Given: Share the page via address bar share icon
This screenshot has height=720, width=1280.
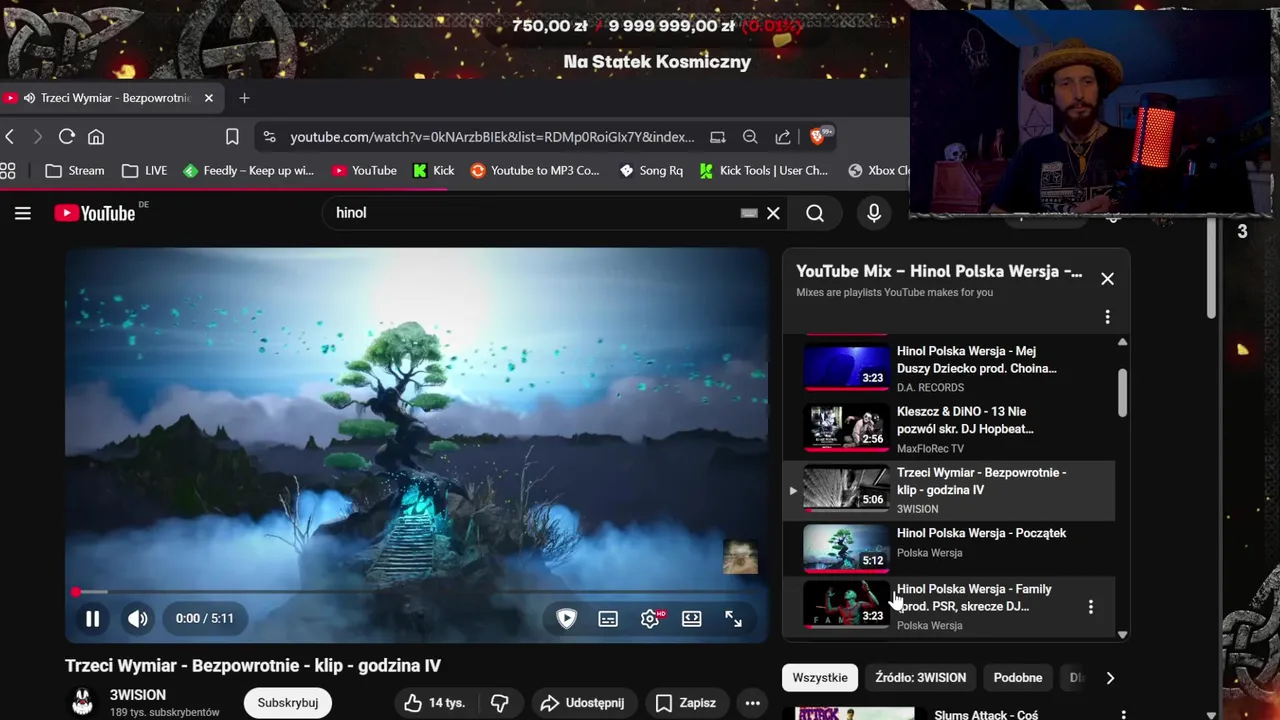Looking at the screenshot, I should [783, 137].
